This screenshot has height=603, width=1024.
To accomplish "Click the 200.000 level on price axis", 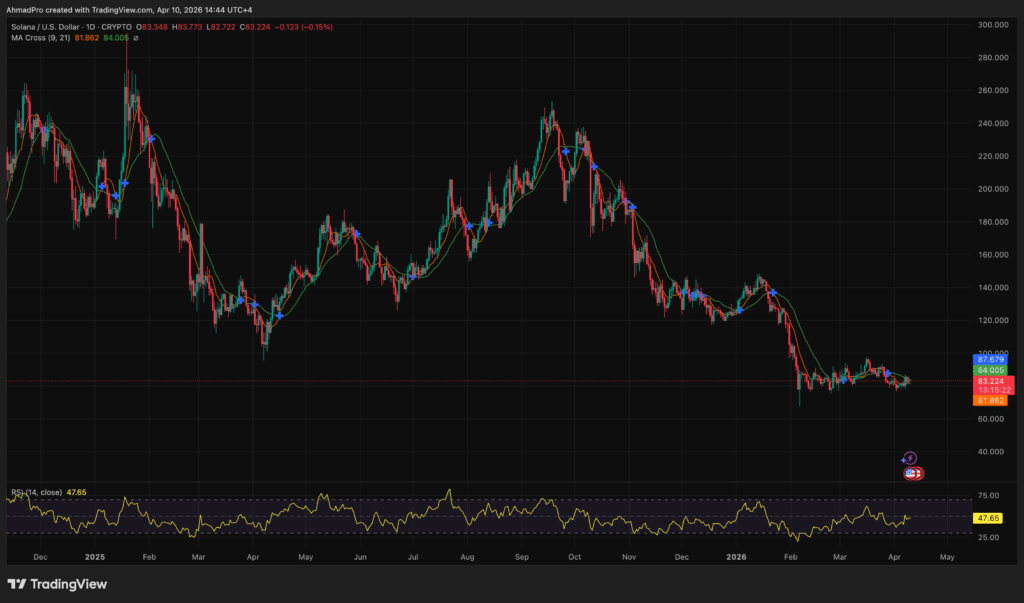I will 993,189.
